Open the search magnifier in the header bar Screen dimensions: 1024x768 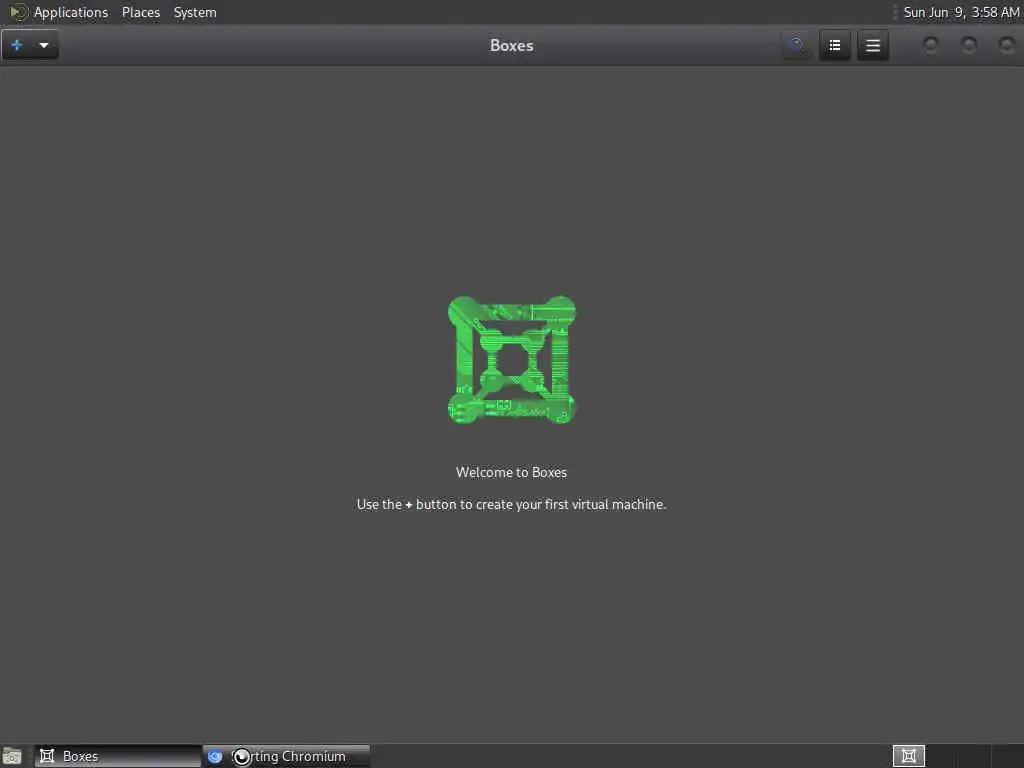pos(796,45)
